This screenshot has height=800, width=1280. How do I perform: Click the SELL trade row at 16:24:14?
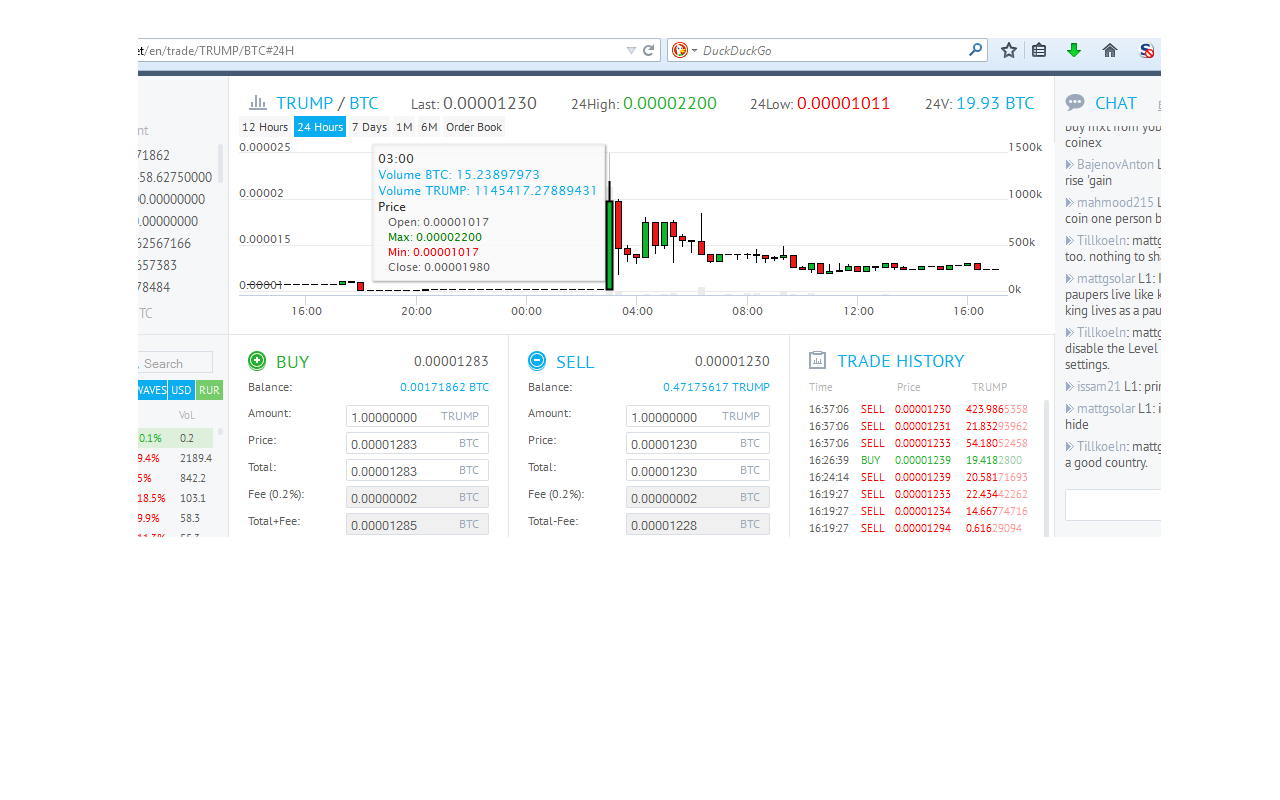[918, 477]
